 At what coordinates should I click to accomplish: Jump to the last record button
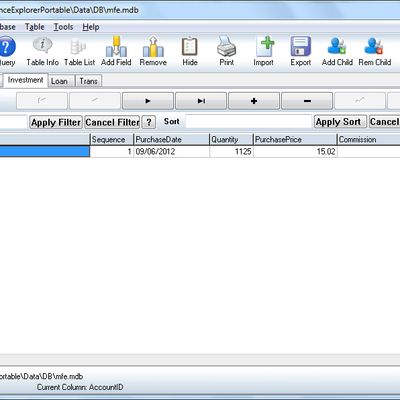coord(201,101)
